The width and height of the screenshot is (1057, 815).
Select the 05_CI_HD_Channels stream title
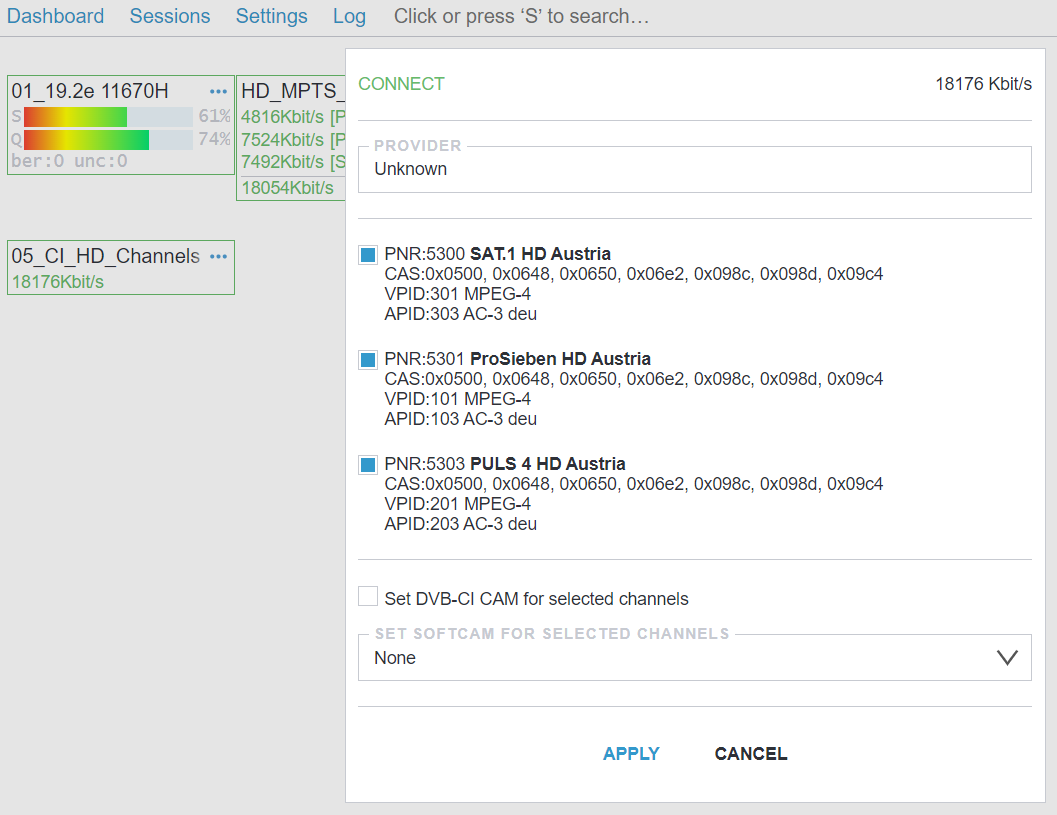[105, 256]
